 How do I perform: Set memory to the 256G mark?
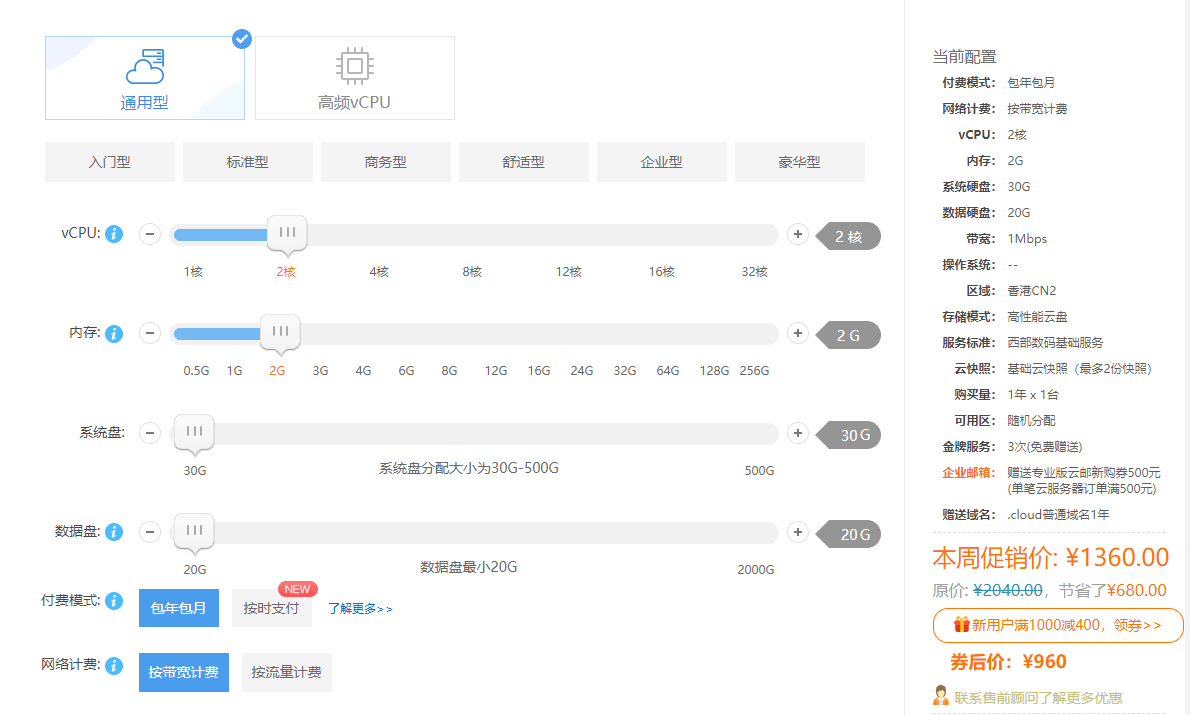click(x=754, y=370)
